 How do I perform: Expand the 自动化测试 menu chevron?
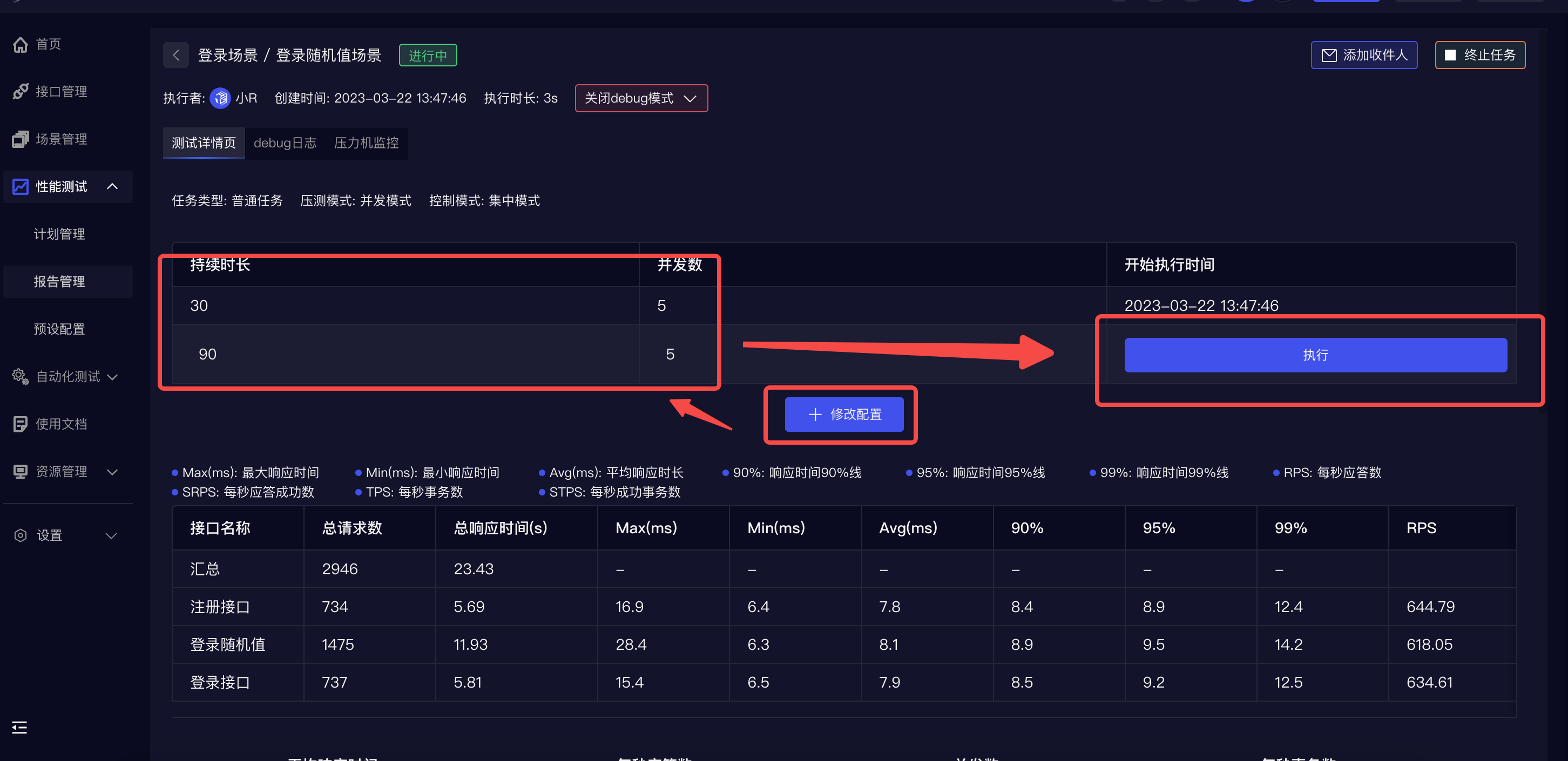112,377
